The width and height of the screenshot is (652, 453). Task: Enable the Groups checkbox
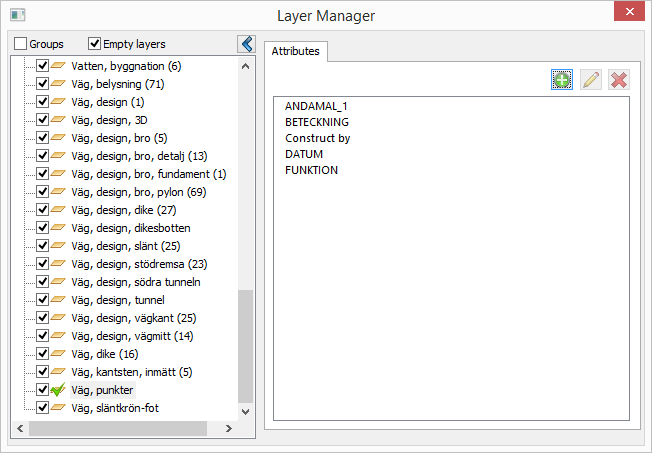21,44
